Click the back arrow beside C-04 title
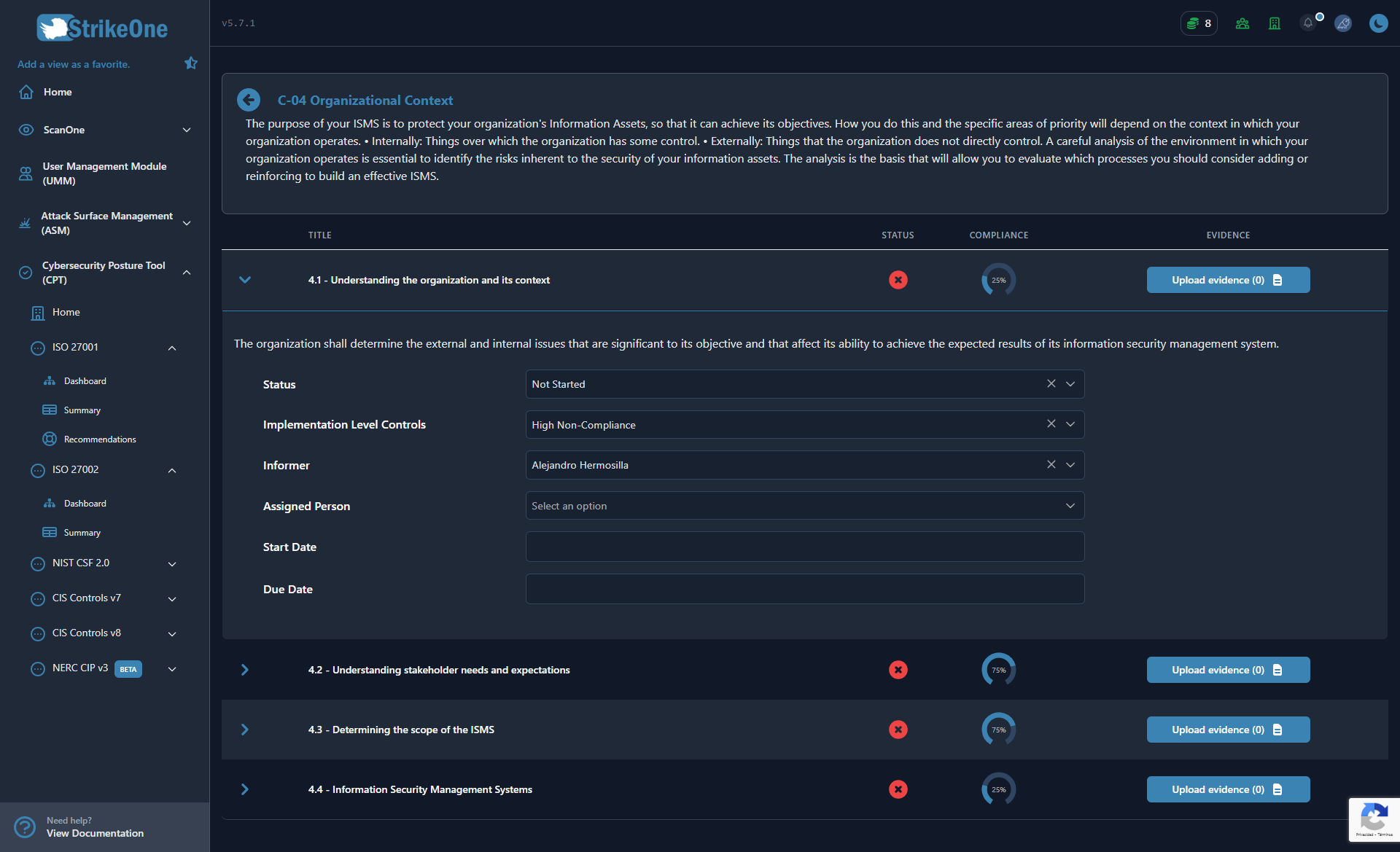The image size is (1400, 852). coord(249,100)
